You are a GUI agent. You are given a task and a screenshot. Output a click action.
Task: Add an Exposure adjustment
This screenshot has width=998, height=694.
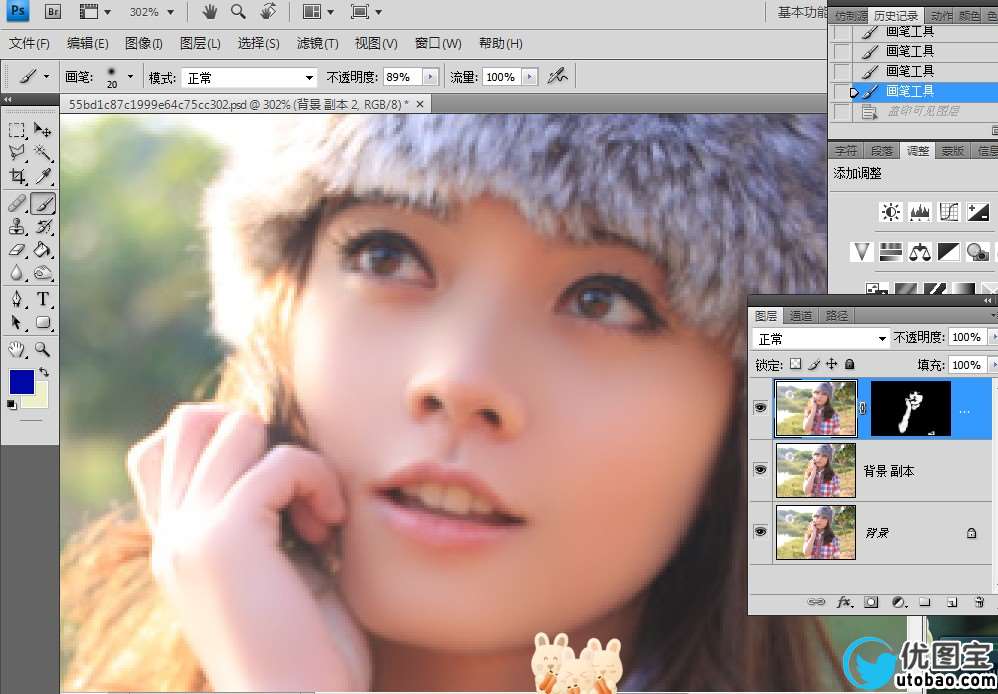point(978,212)
